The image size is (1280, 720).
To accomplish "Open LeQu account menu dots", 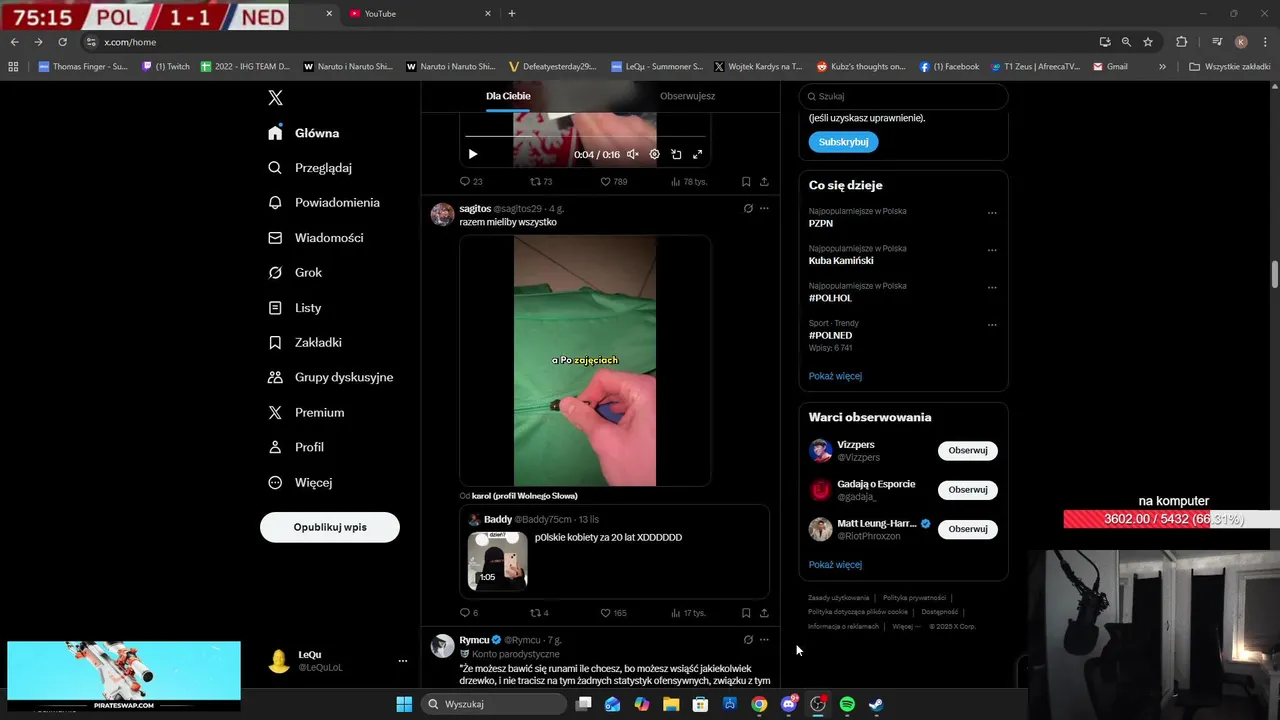I will click(x=403, y=661).
